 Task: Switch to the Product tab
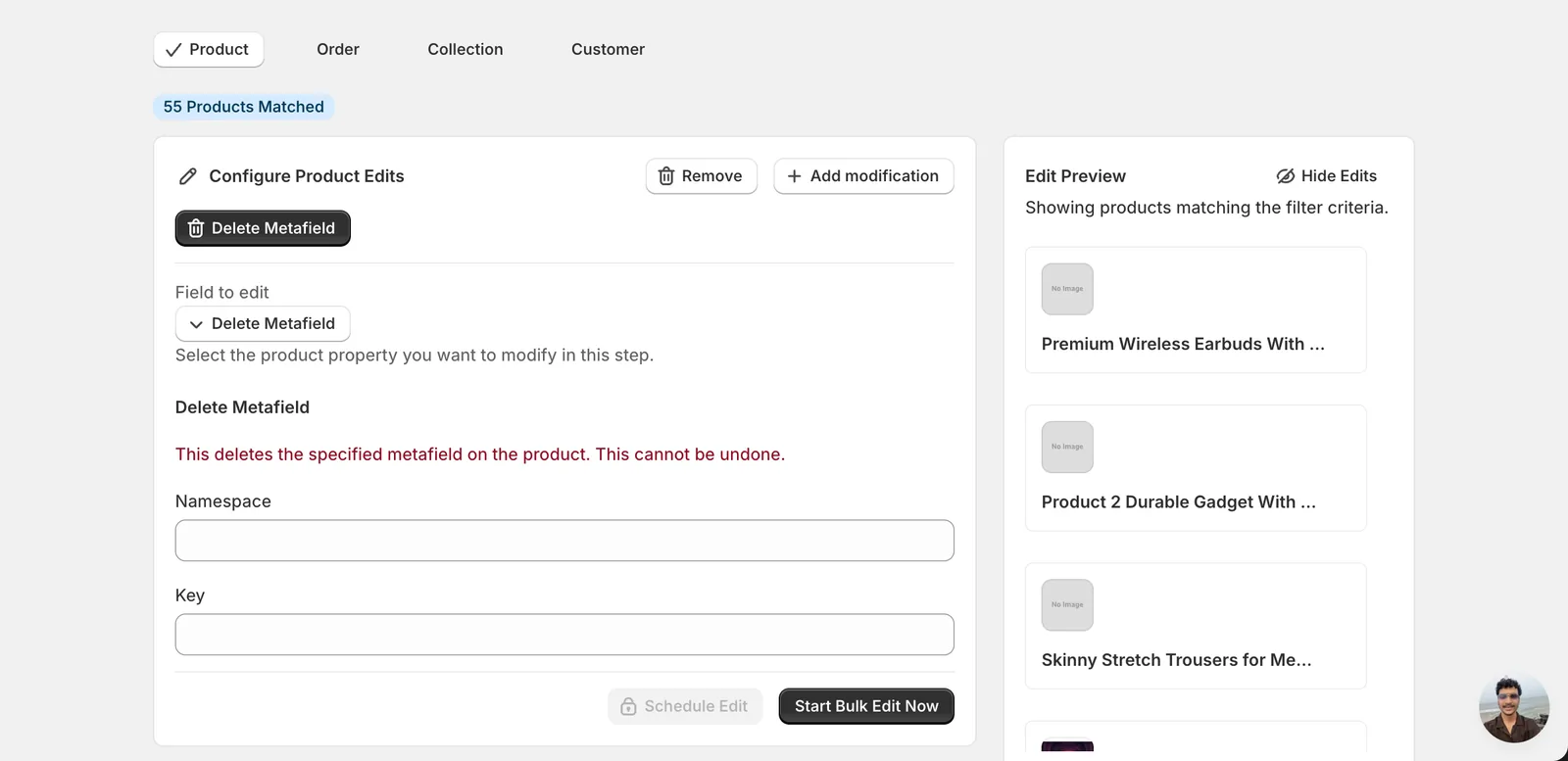pyautogui.click(x=208, y=50)
